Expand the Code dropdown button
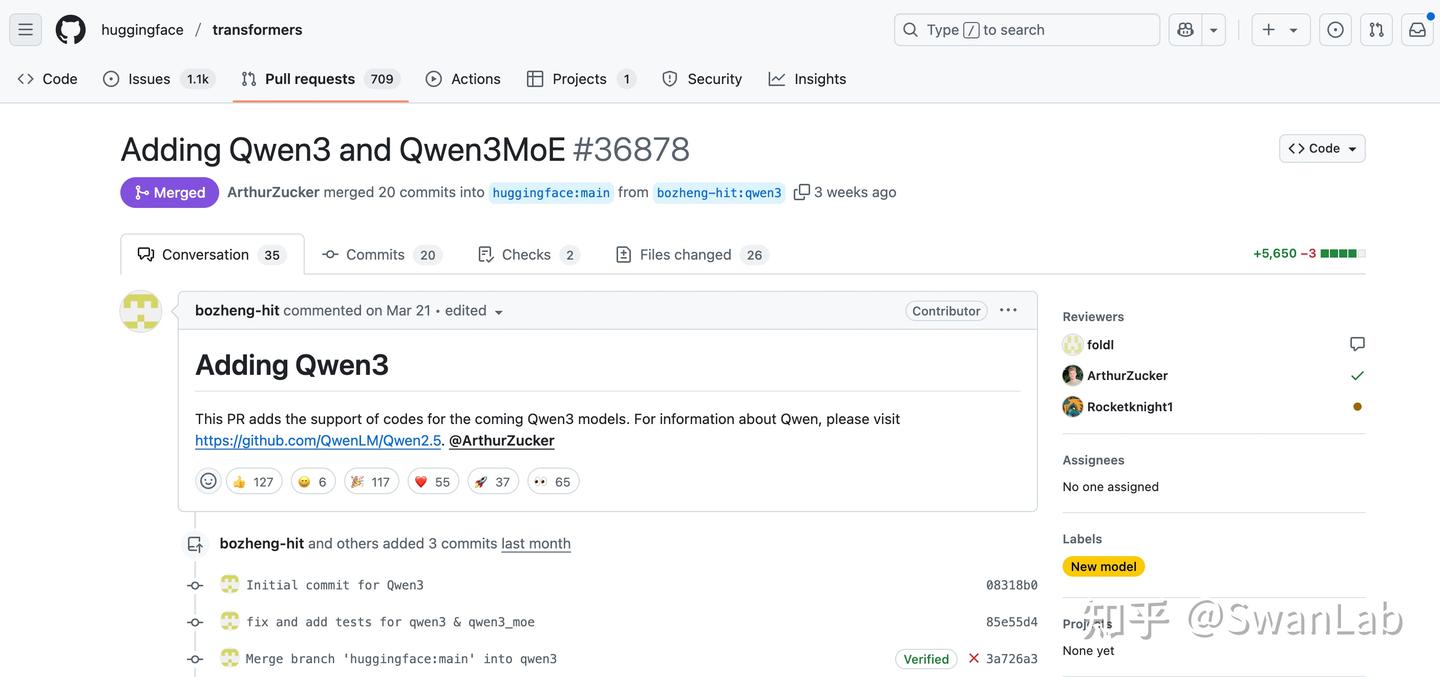The height and width of the screenshot is (677, 1440). [1322, 148]
